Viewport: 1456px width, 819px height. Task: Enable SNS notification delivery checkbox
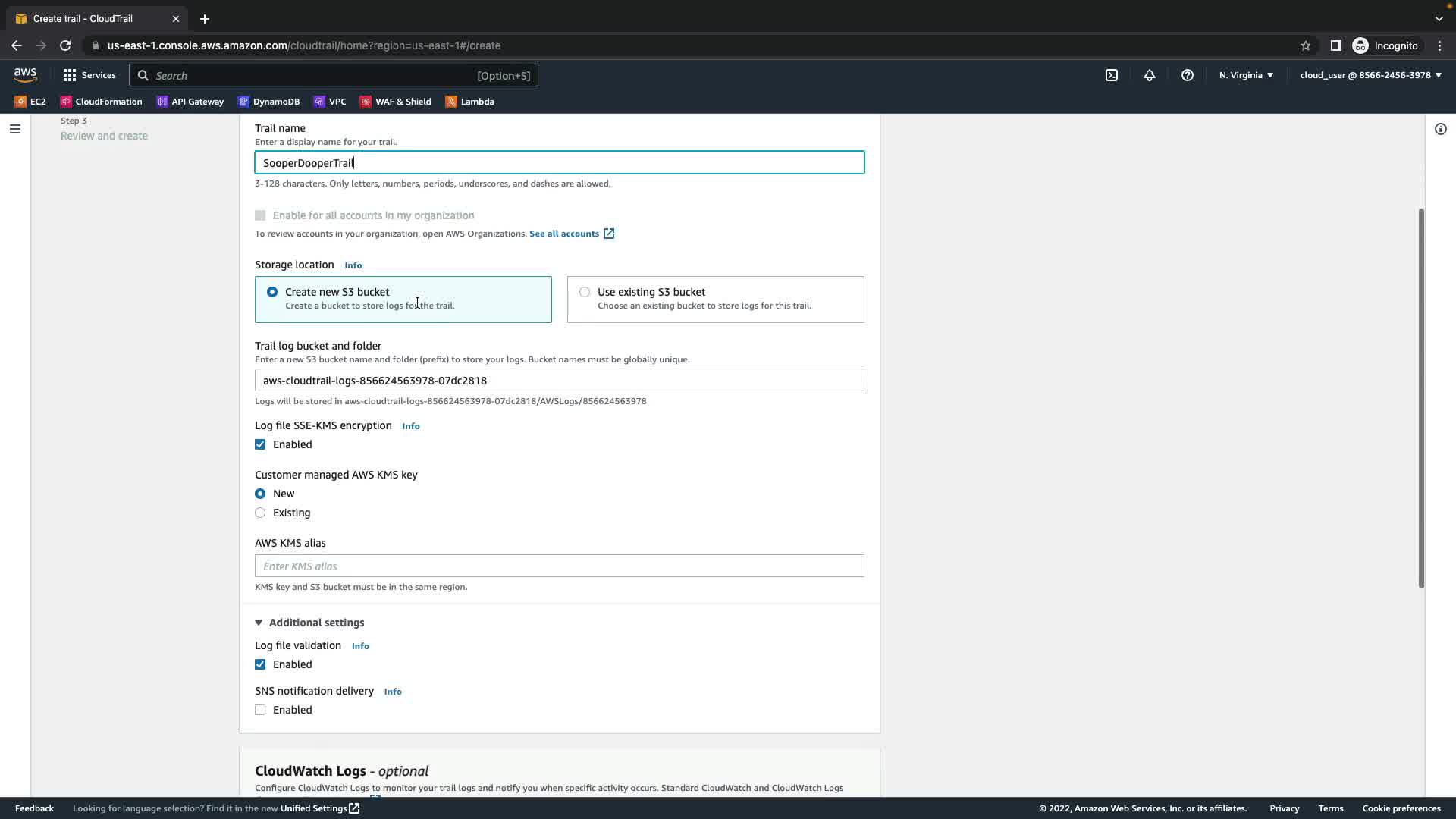click(260, 710)
